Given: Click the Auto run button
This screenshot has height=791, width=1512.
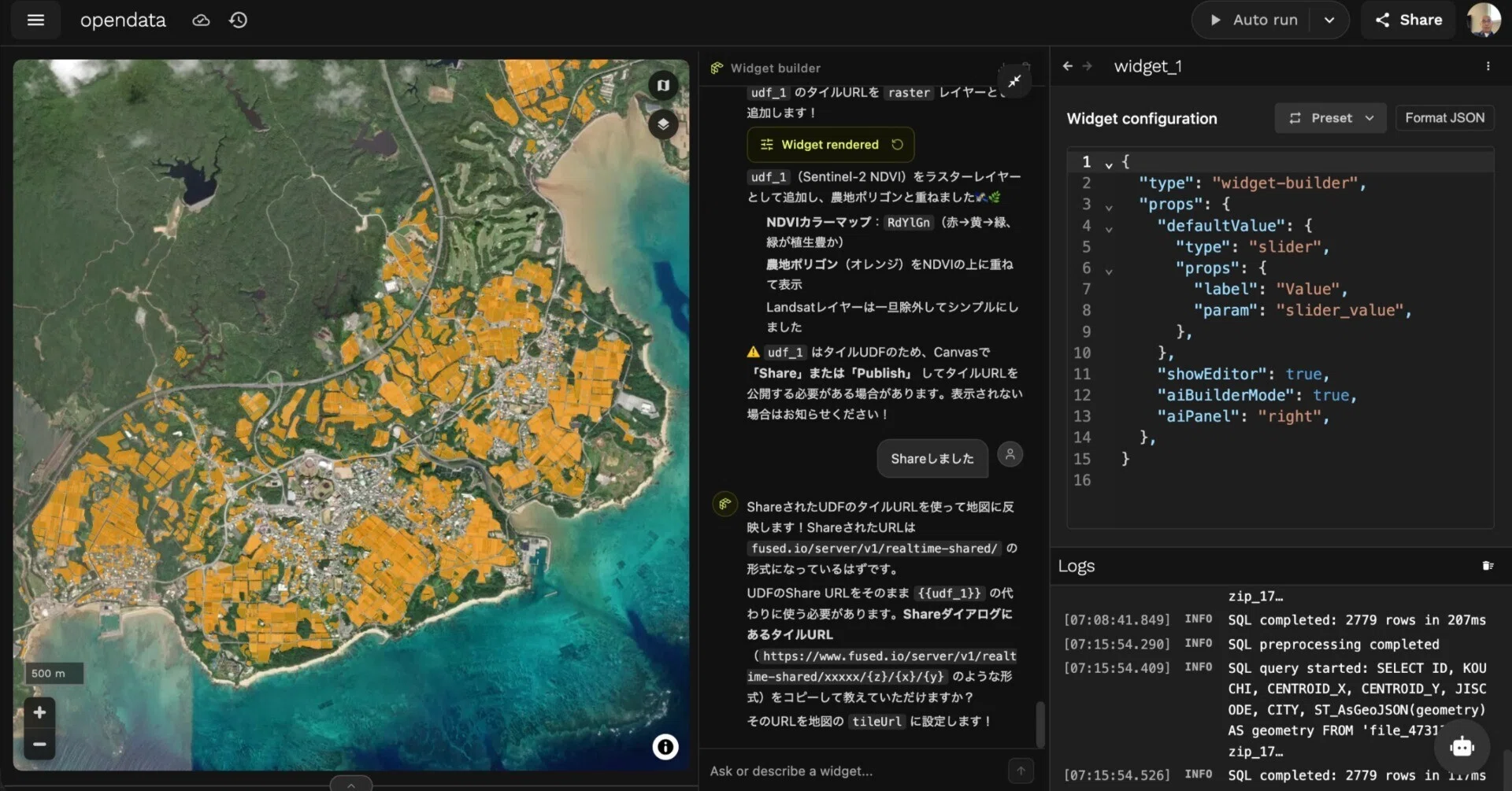Looking at the screenshot, I should click(x=1253, y=20).
